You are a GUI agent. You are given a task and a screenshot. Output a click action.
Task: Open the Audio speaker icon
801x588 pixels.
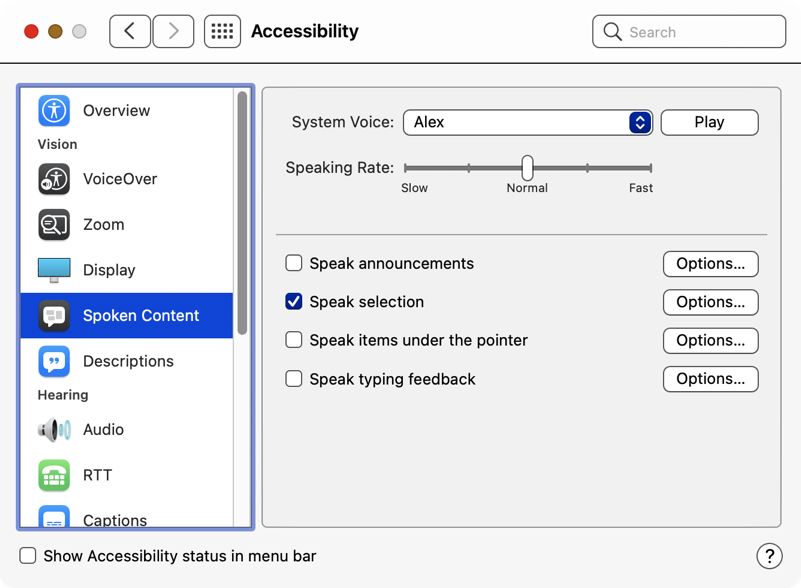coord(54,430)
